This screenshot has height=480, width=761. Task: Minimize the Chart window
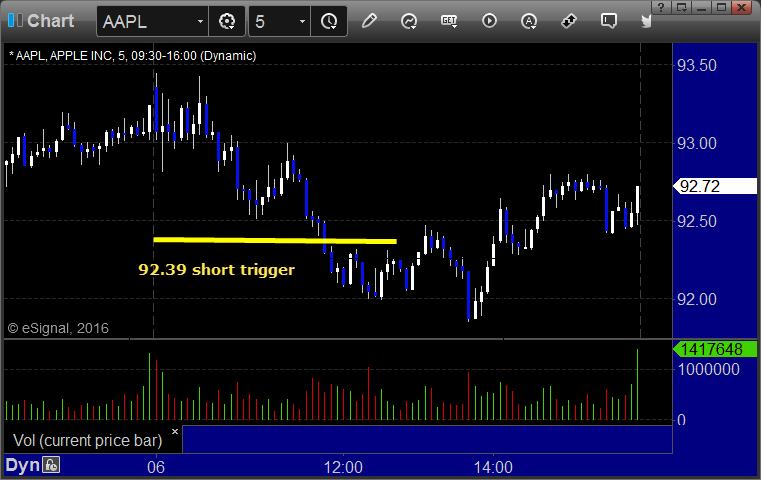(702, 7)
